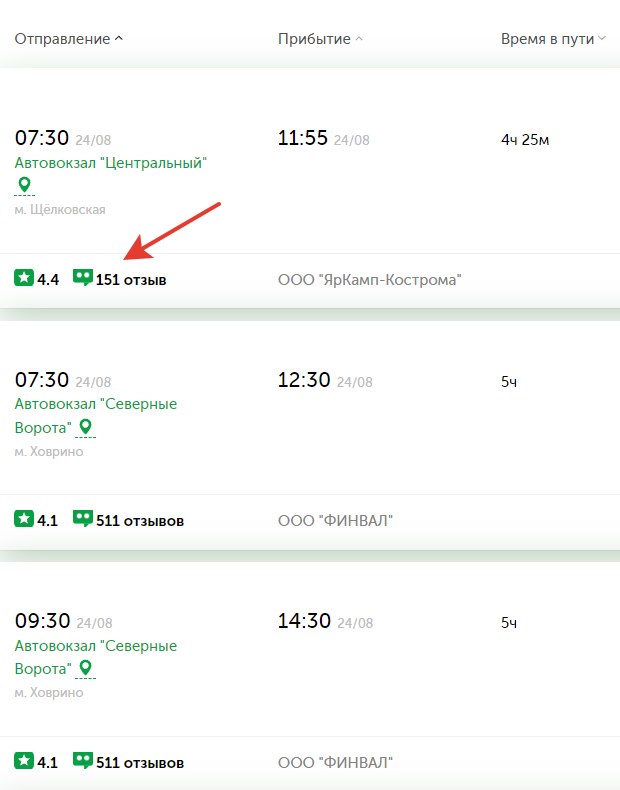Click star icon on 14:30 arrival trip
The height and width of the screenshot is (790, 620).
click(24, 760)
